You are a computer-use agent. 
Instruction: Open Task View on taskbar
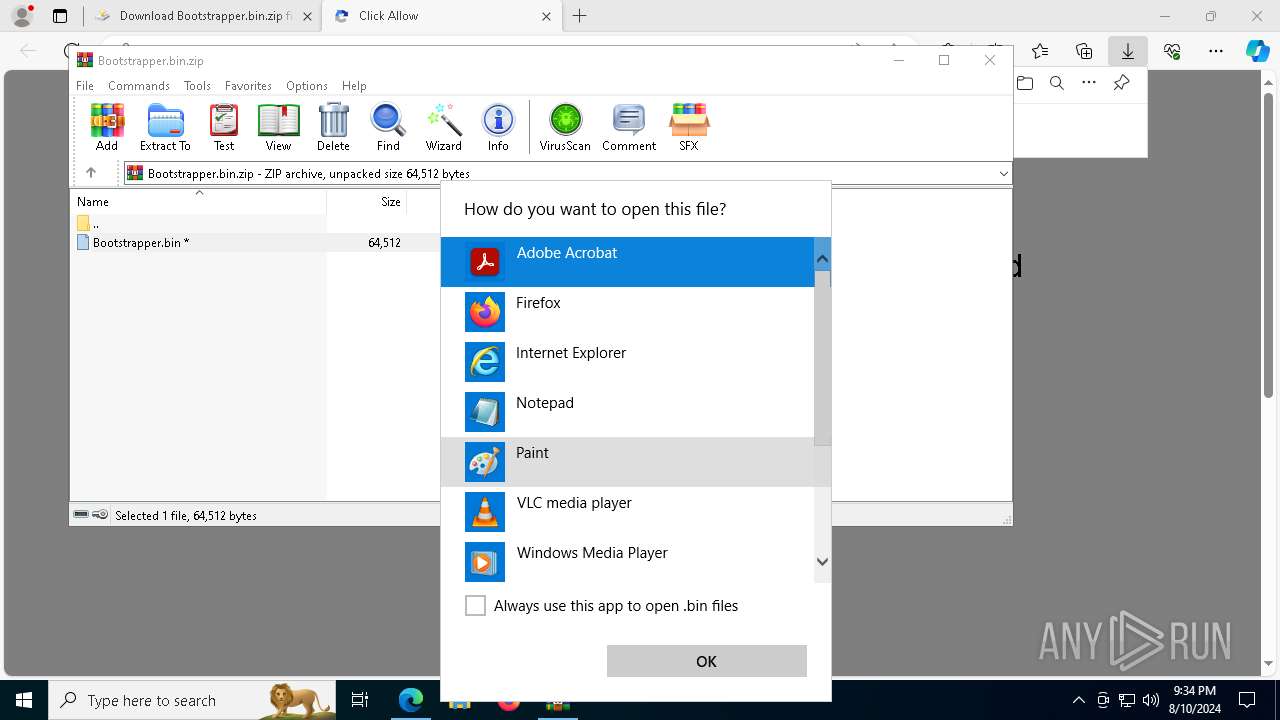click(360, 700)
